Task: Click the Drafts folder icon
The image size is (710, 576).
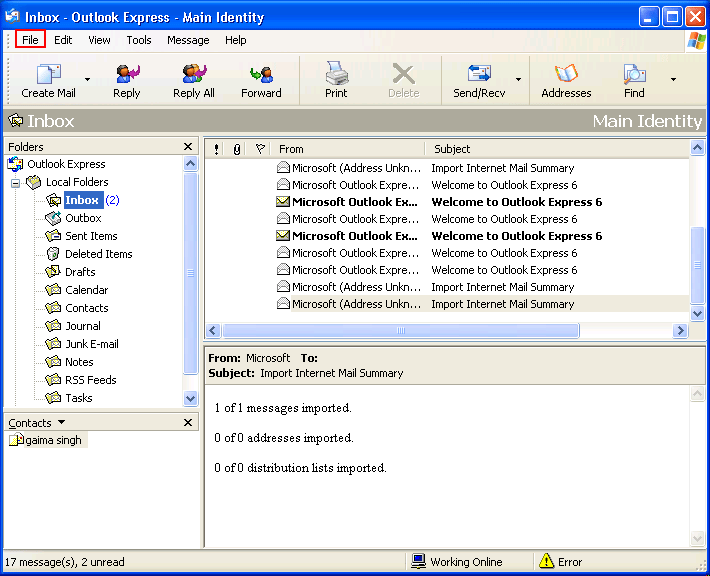Action: pyautogui.click(x=53, y=272)
